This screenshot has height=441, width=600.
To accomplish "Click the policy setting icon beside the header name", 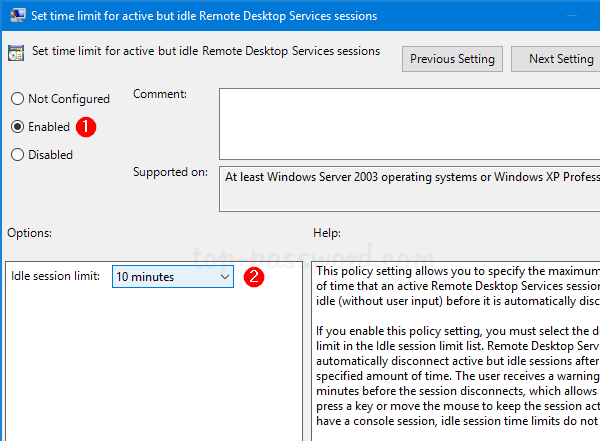I will click(x=17, y=53).
